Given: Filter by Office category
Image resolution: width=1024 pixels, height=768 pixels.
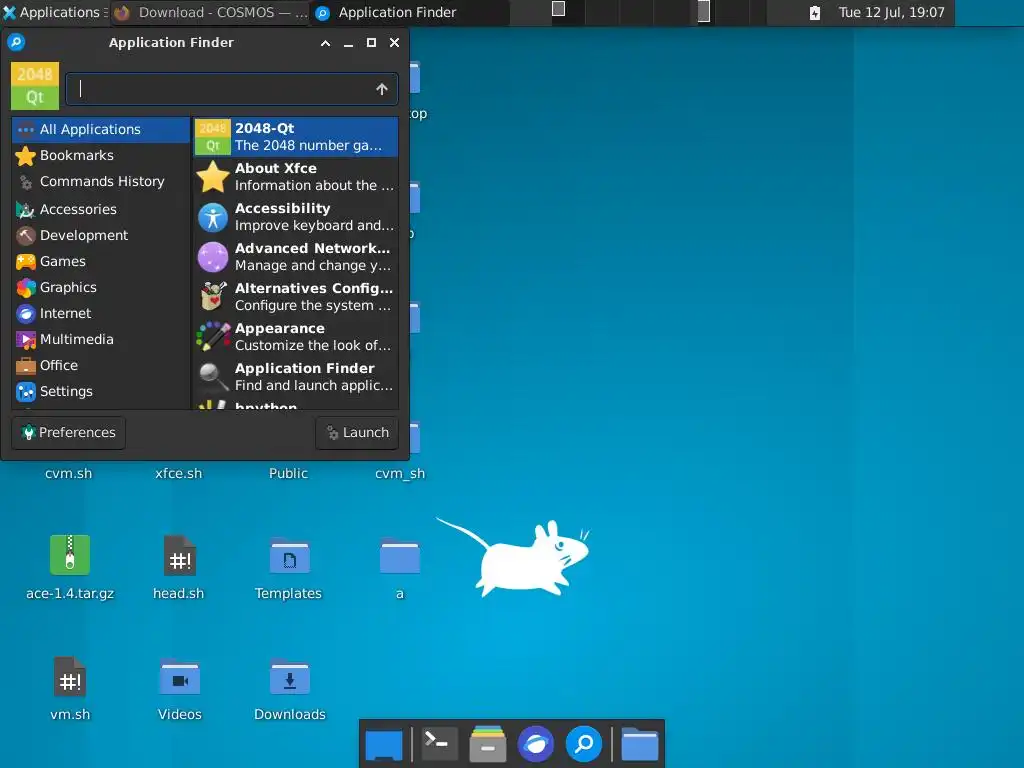Looking at the screenshot, I should coord(101,366).
